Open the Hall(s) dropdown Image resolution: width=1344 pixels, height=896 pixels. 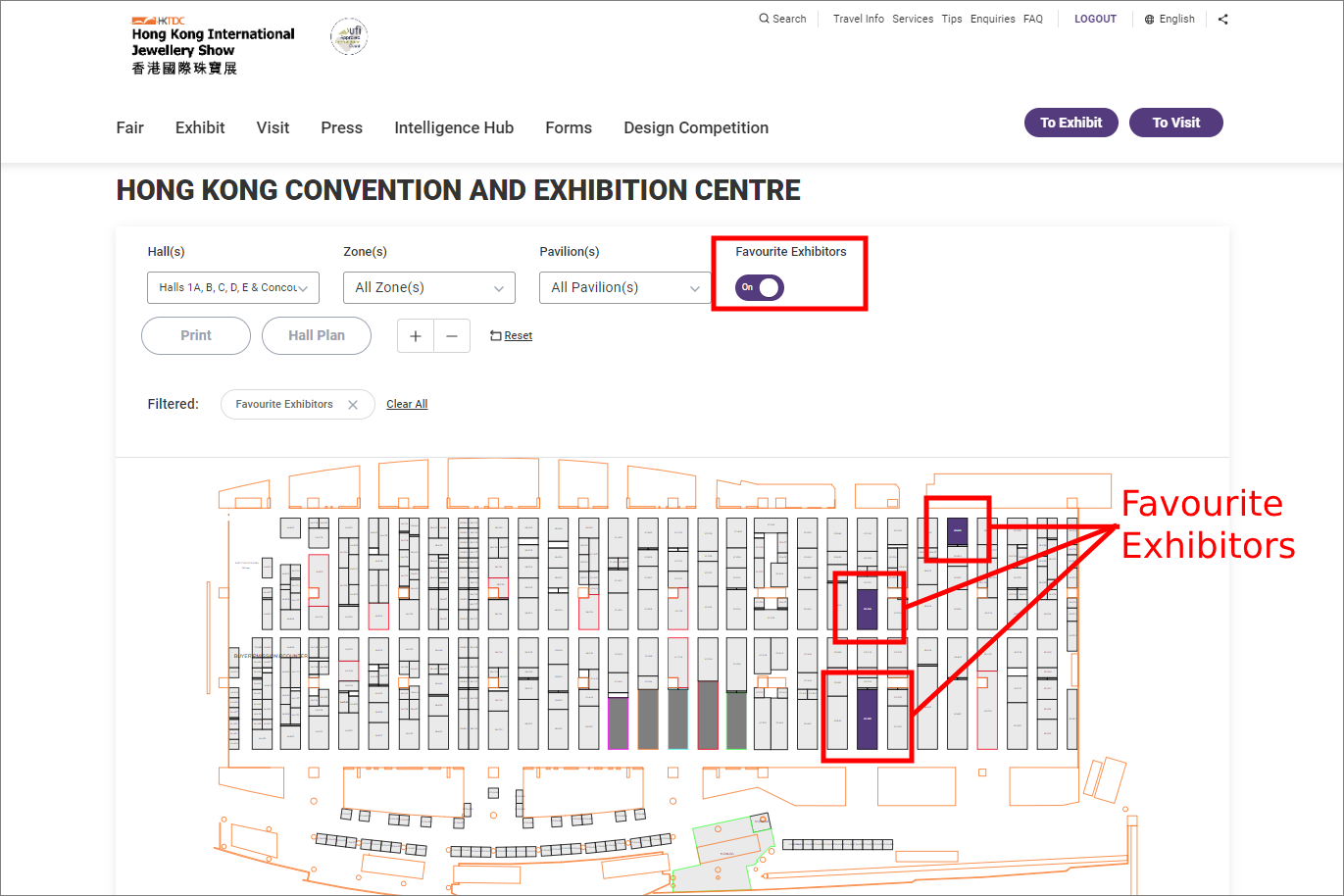tap(233, 287)
